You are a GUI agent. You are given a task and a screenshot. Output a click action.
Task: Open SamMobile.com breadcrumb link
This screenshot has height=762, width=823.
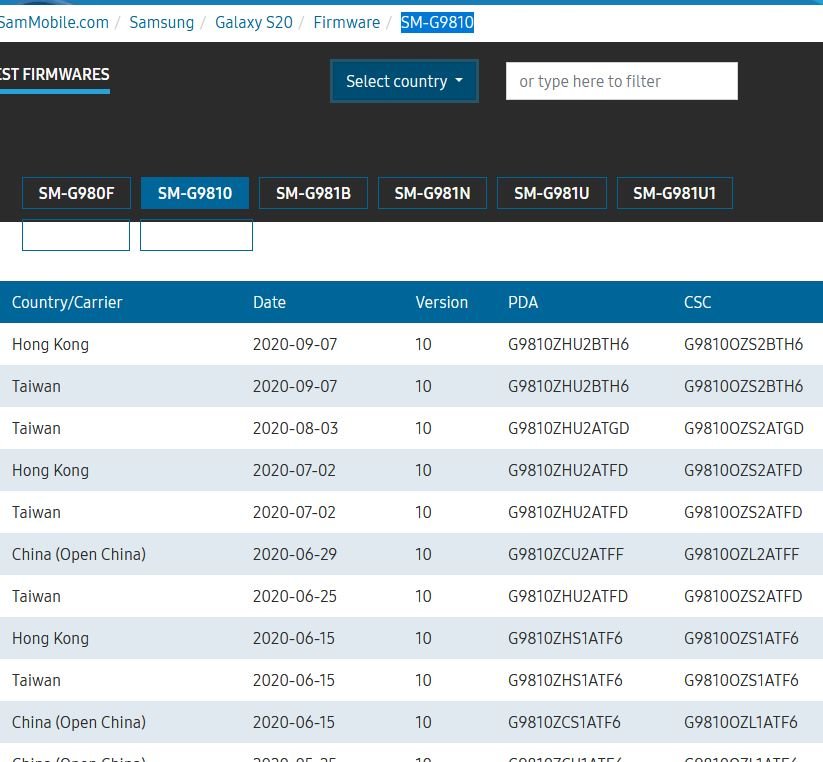coord(54,23)
